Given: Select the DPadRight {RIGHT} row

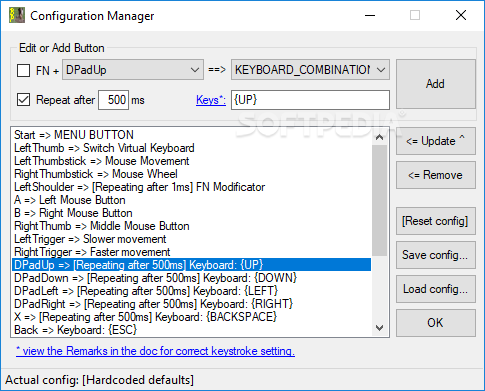Looking at the screenshot, I should click(191, 304).
